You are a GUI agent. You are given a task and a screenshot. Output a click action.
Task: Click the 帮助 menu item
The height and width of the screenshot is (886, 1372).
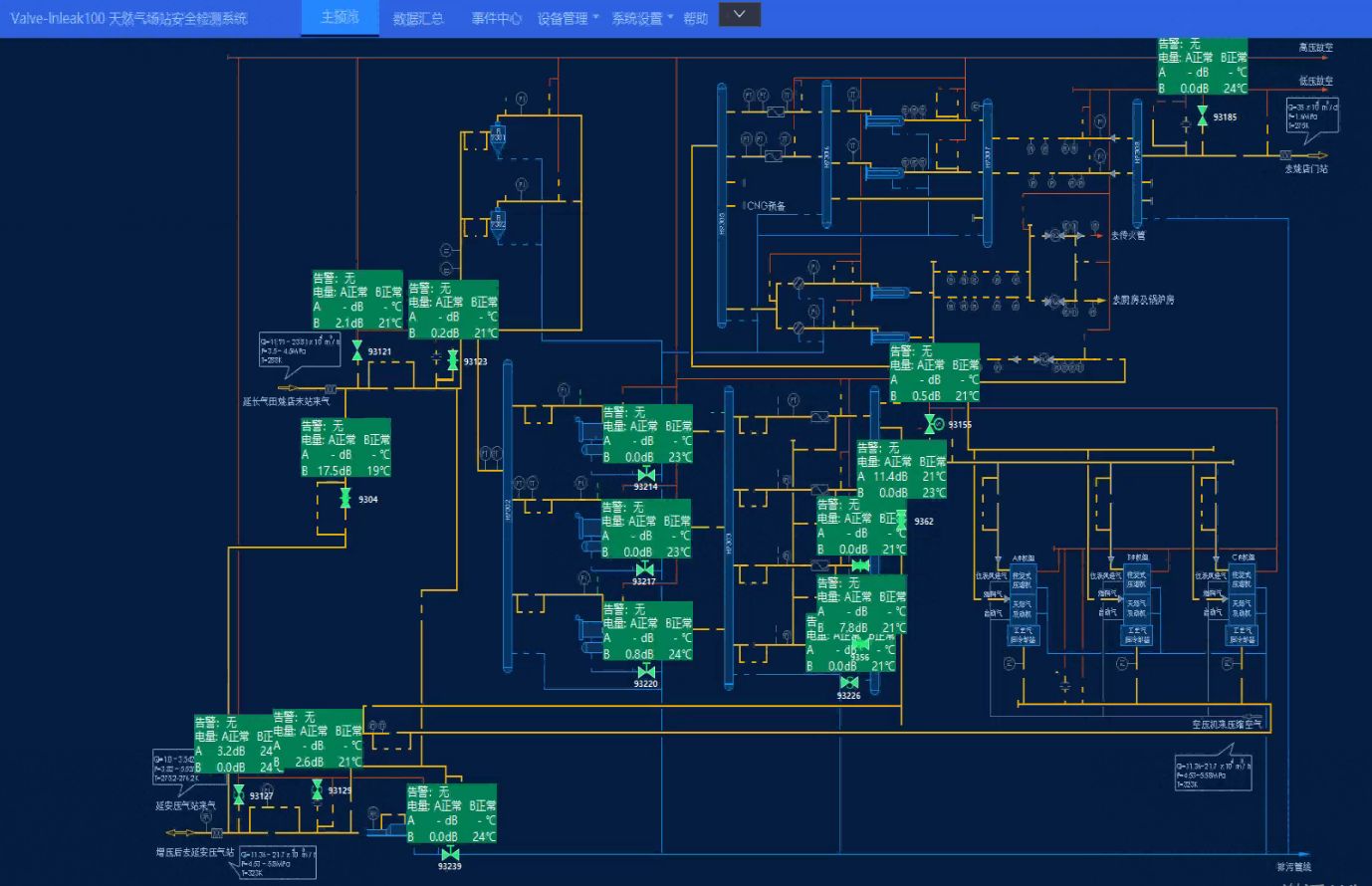pos(695,19)
